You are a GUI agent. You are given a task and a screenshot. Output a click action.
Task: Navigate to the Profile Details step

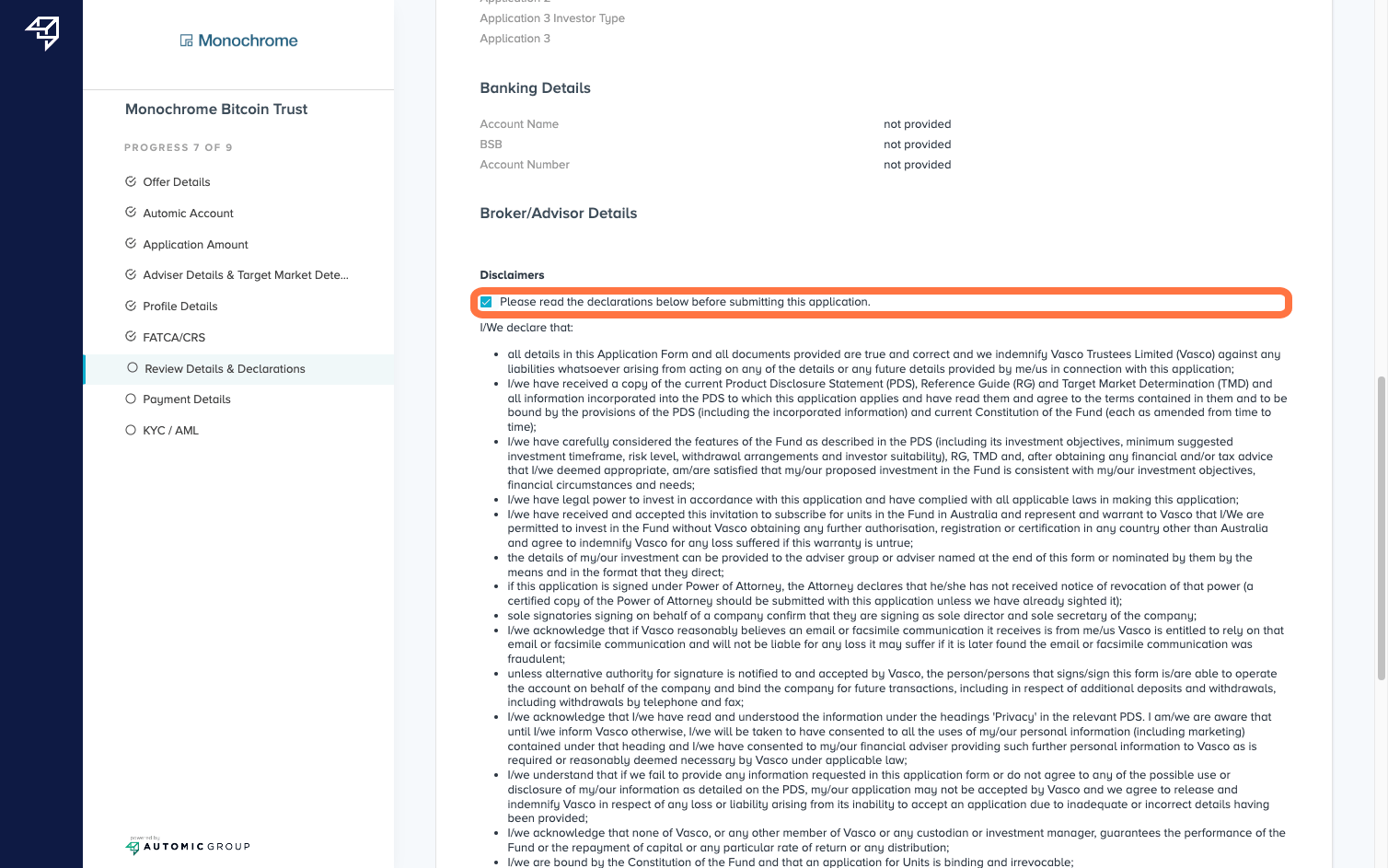point(180,307)
